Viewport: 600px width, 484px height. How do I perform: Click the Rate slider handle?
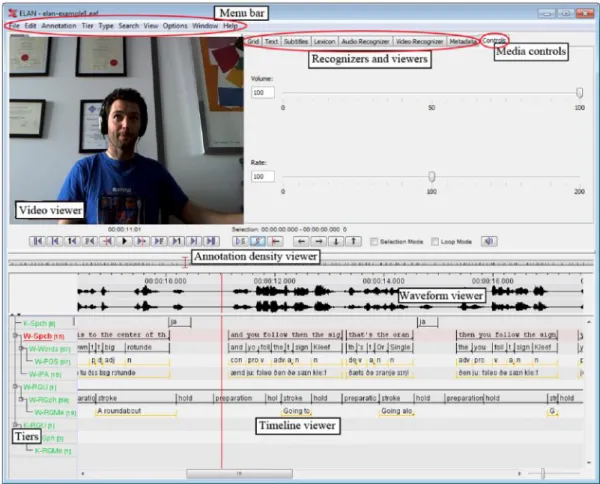tap(432, 176)
